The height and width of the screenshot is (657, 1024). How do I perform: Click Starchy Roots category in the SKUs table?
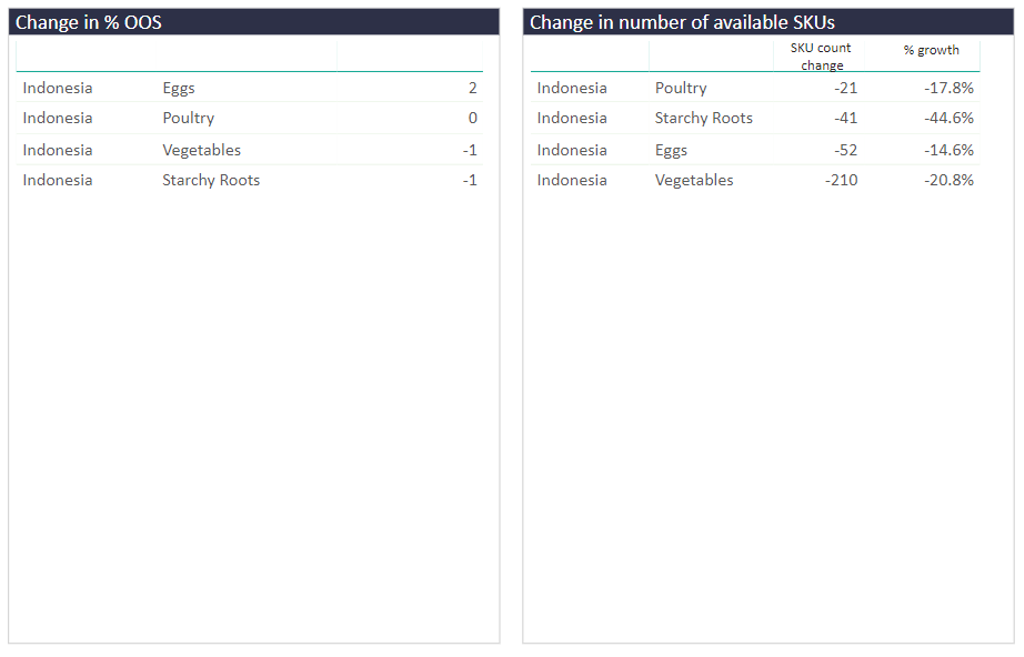703,118
